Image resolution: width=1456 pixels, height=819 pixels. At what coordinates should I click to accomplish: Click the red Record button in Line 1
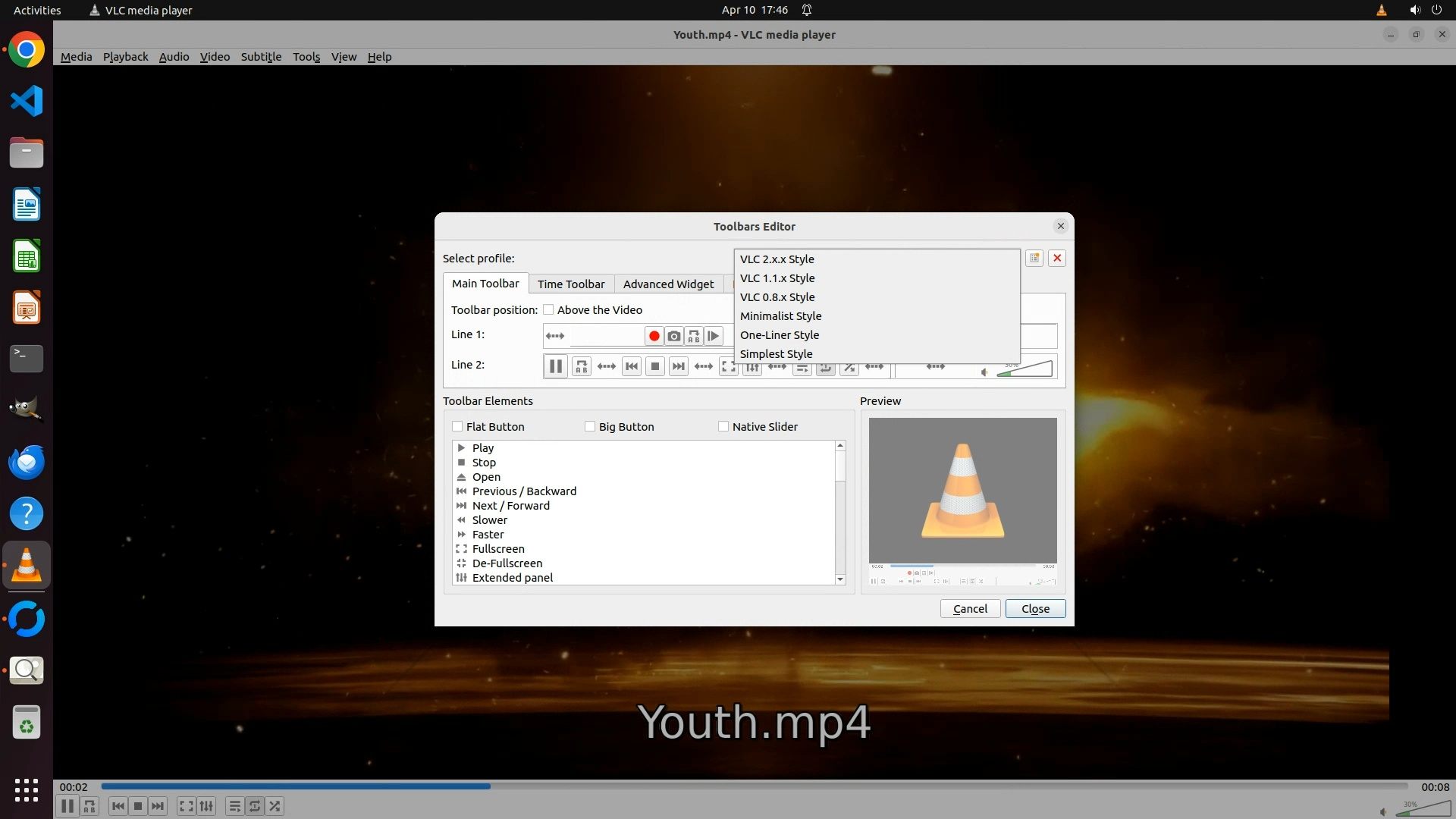pyautogui.click(x=654, y=336)
